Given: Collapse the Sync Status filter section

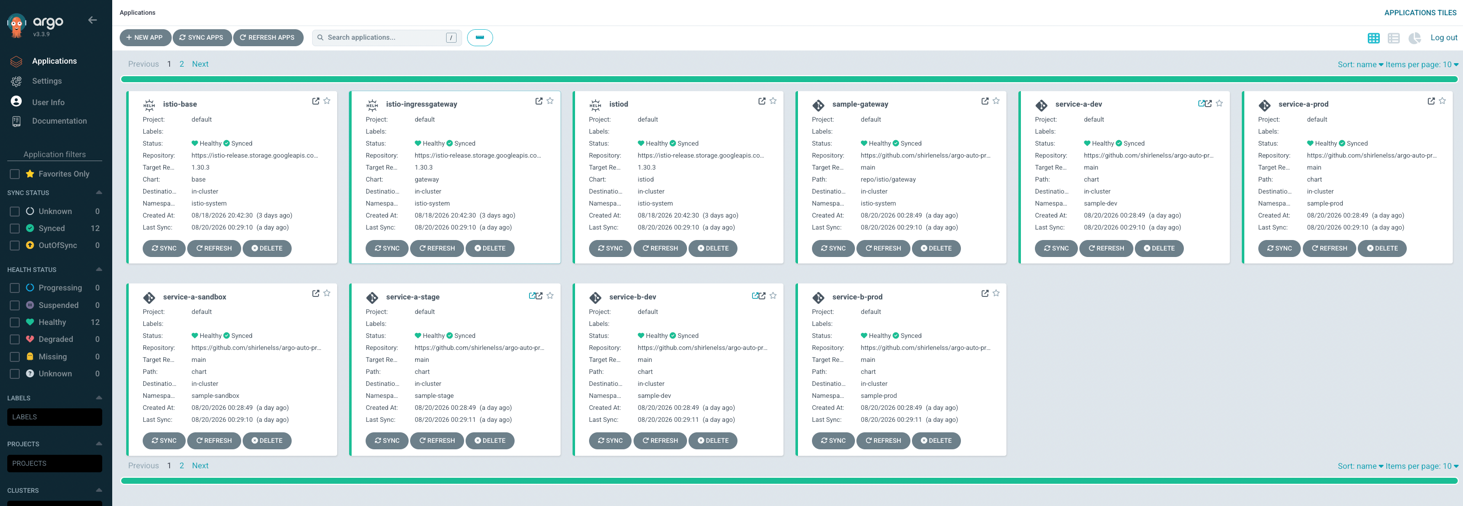Looking at the screenshot, I should pyautogui.click(x=99, y=193).
